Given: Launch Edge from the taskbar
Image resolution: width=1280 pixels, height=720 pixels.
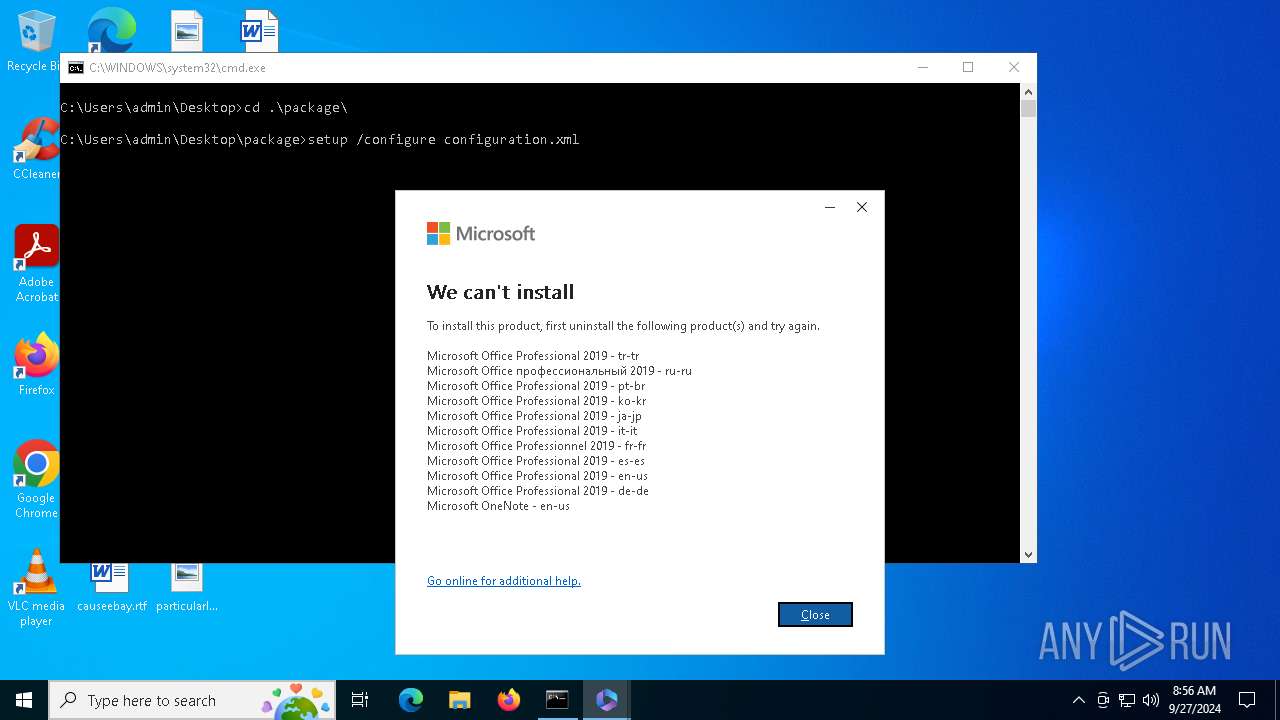Looking at the screenshot, I should click(411, 700).
